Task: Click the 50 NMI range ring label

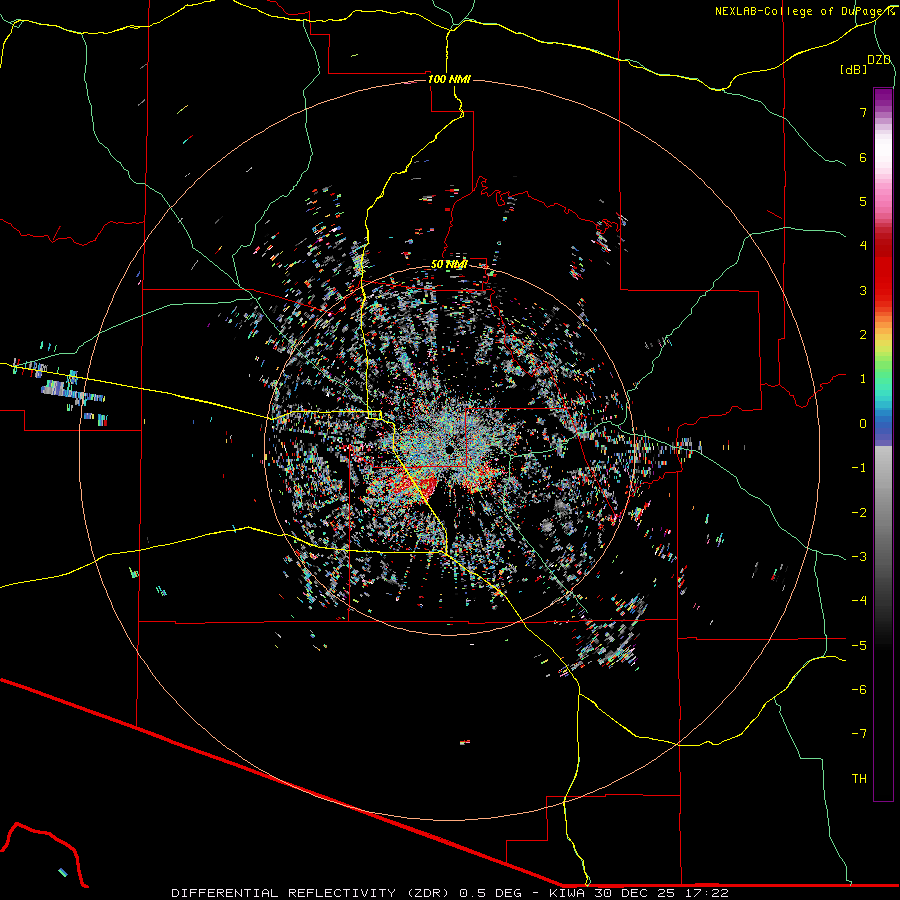Action: point(449,265)
